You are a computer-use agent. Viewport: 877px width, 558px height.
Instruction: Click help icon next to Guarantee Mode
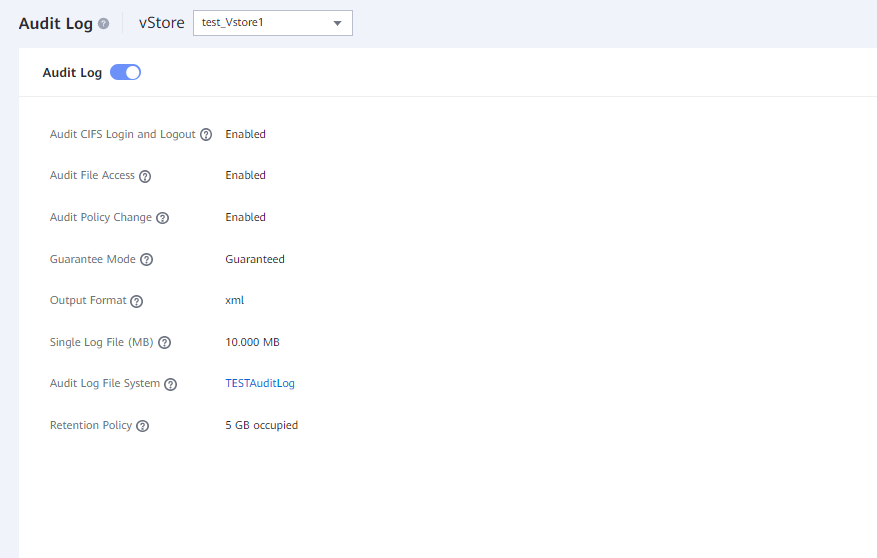coord(146,260)
